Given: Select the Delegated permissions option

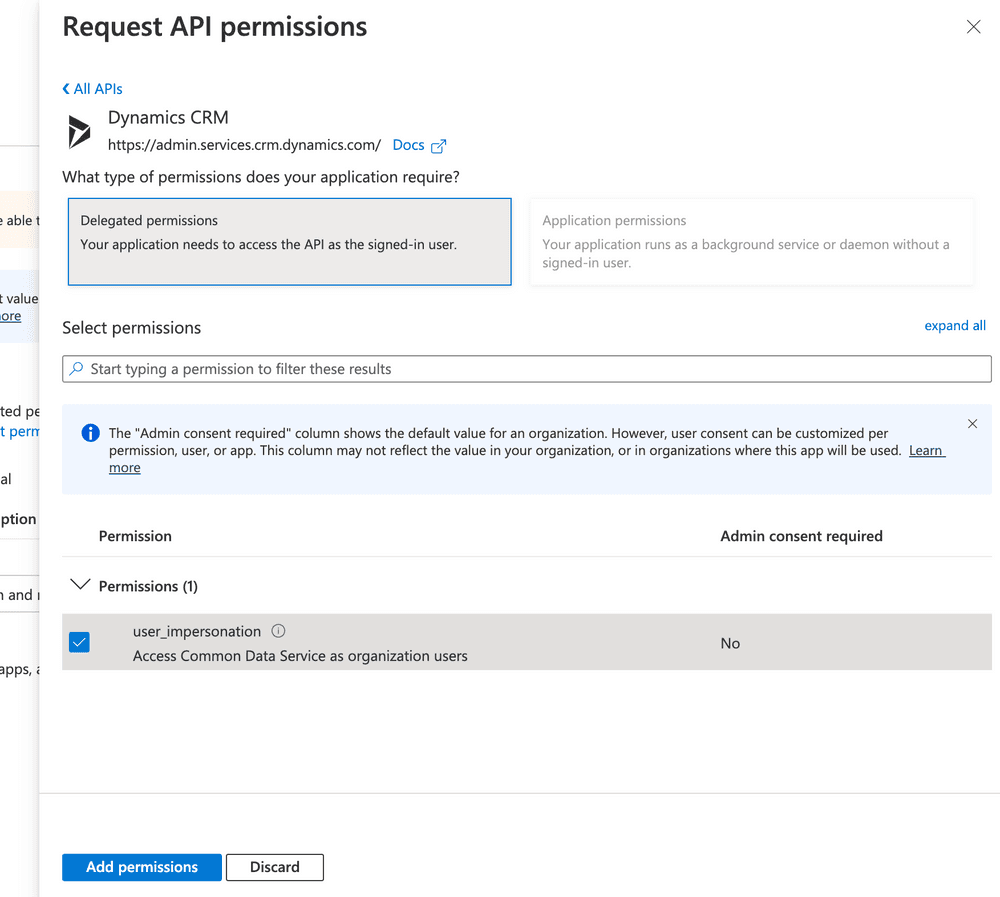Looking at the screenshot, I should point(289,241).
